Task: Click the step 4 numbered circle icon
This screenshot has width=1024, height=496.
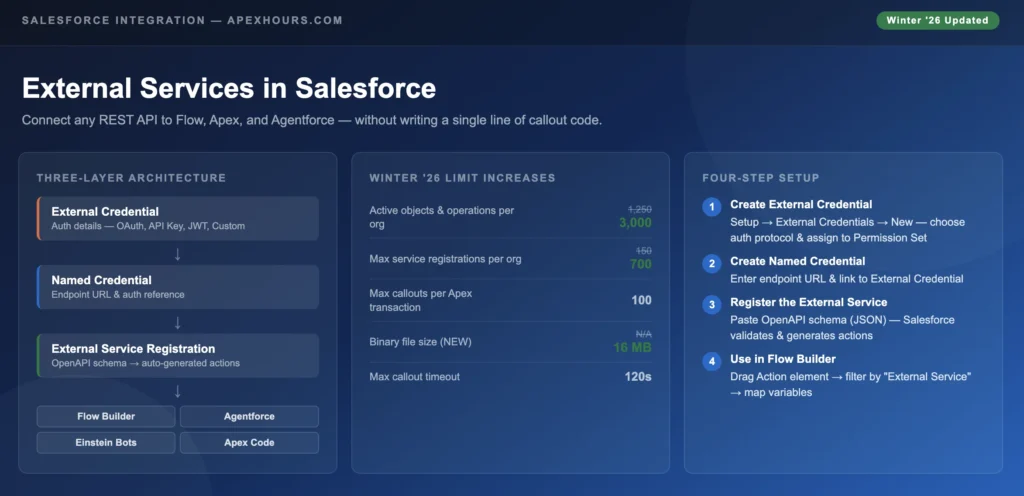Action: tap(711, 361)
